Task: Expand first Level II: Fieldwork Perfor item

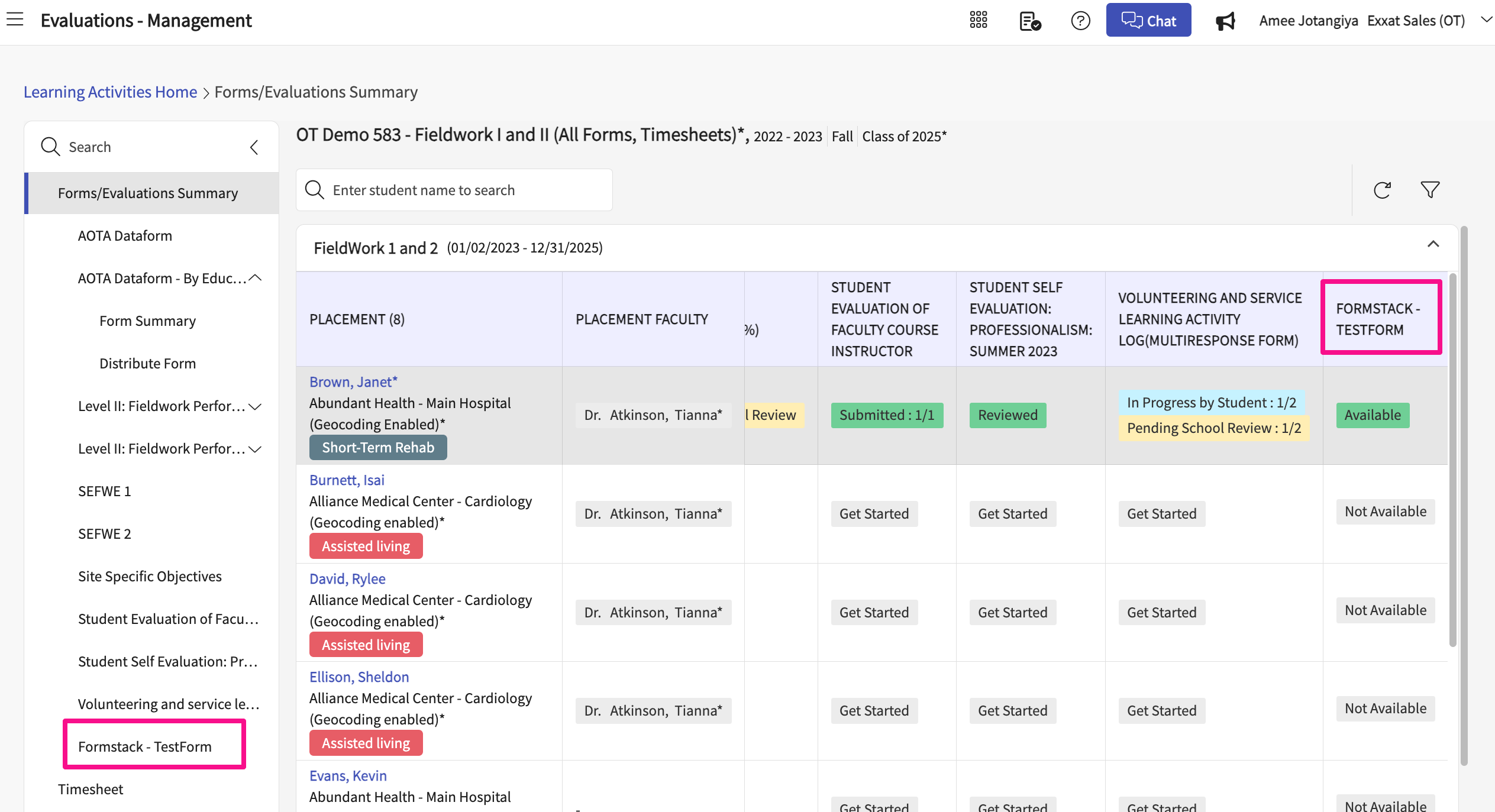Action: pyautogui.click(x=256, y=406)
